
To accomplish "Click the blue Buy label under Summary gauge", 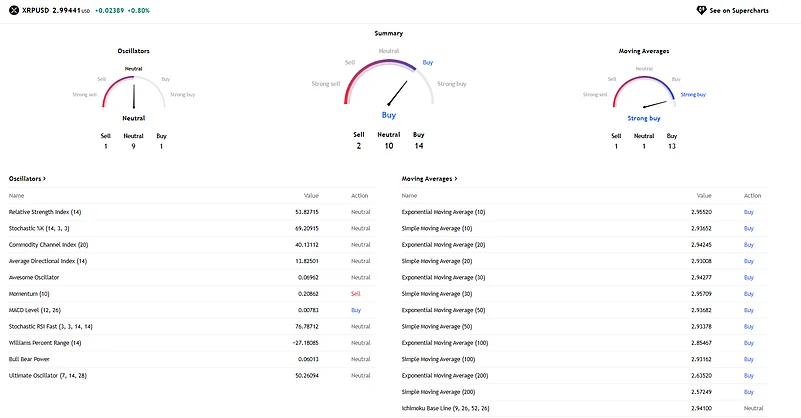I will tap(389, 115).
